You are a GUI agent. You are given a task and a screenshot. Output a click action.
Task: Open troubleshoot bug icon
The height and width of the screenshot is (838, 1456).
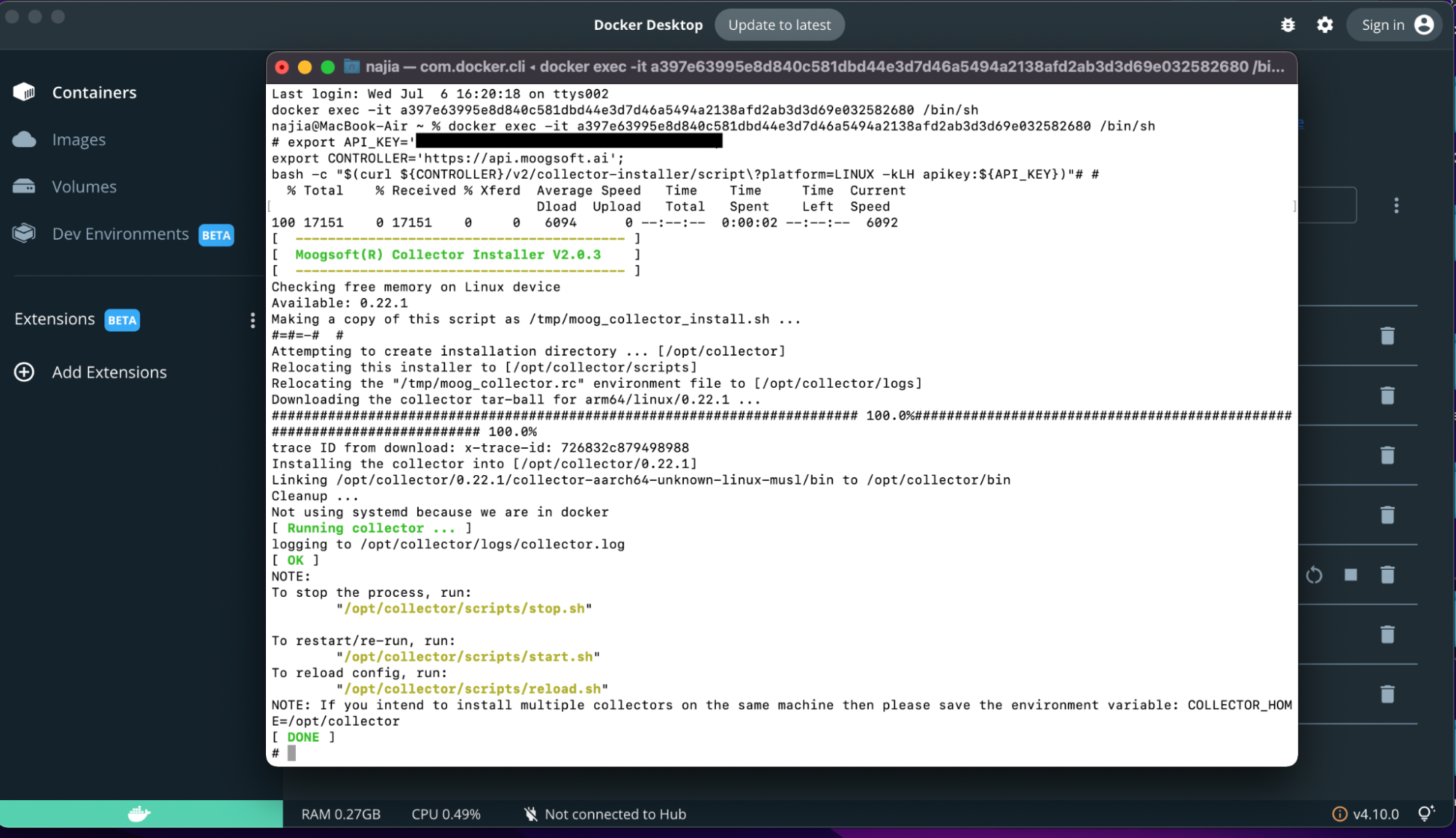pos(1288,25)
